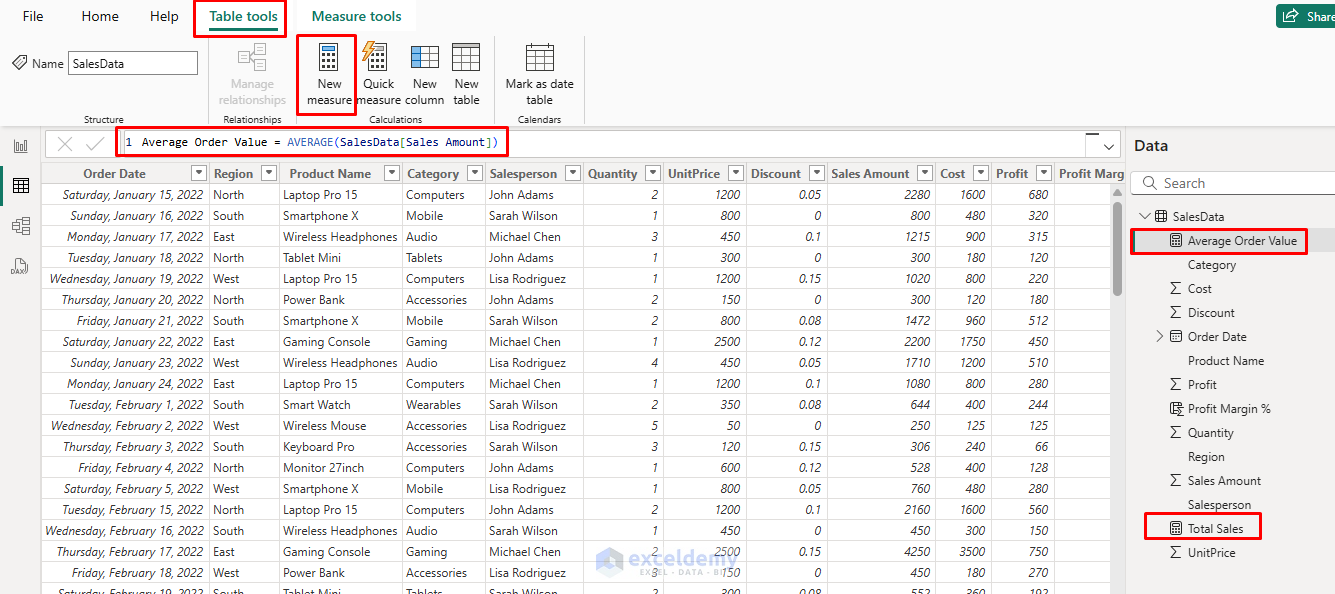
Task: Click the Gaming Console cell for January 22
Action: [341, 342]
